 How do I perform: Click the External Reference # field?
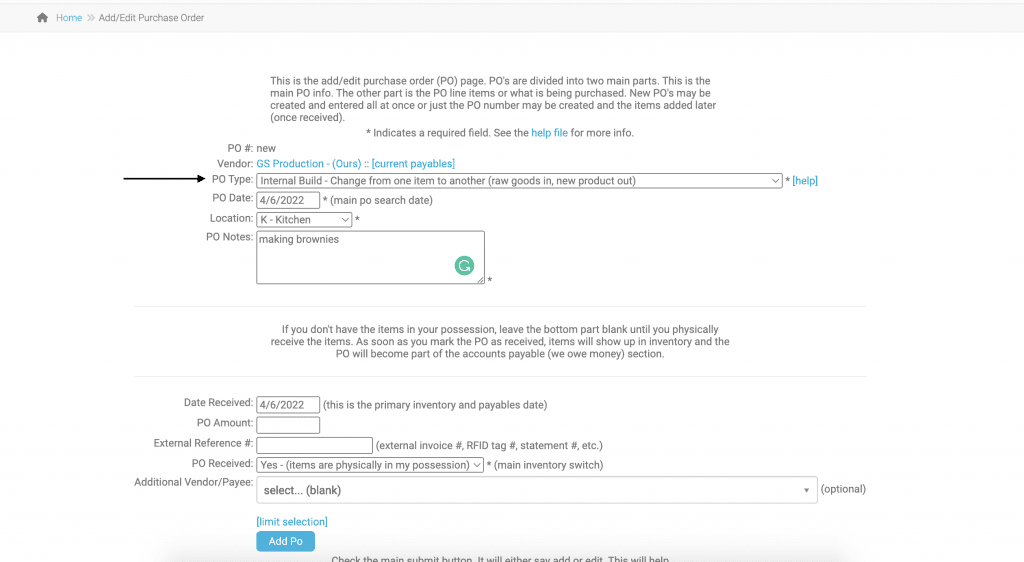tap(315, 445)
